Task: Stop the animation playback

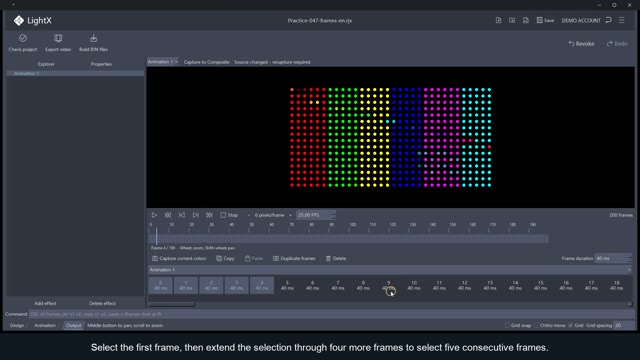Action: pos(229,215)
